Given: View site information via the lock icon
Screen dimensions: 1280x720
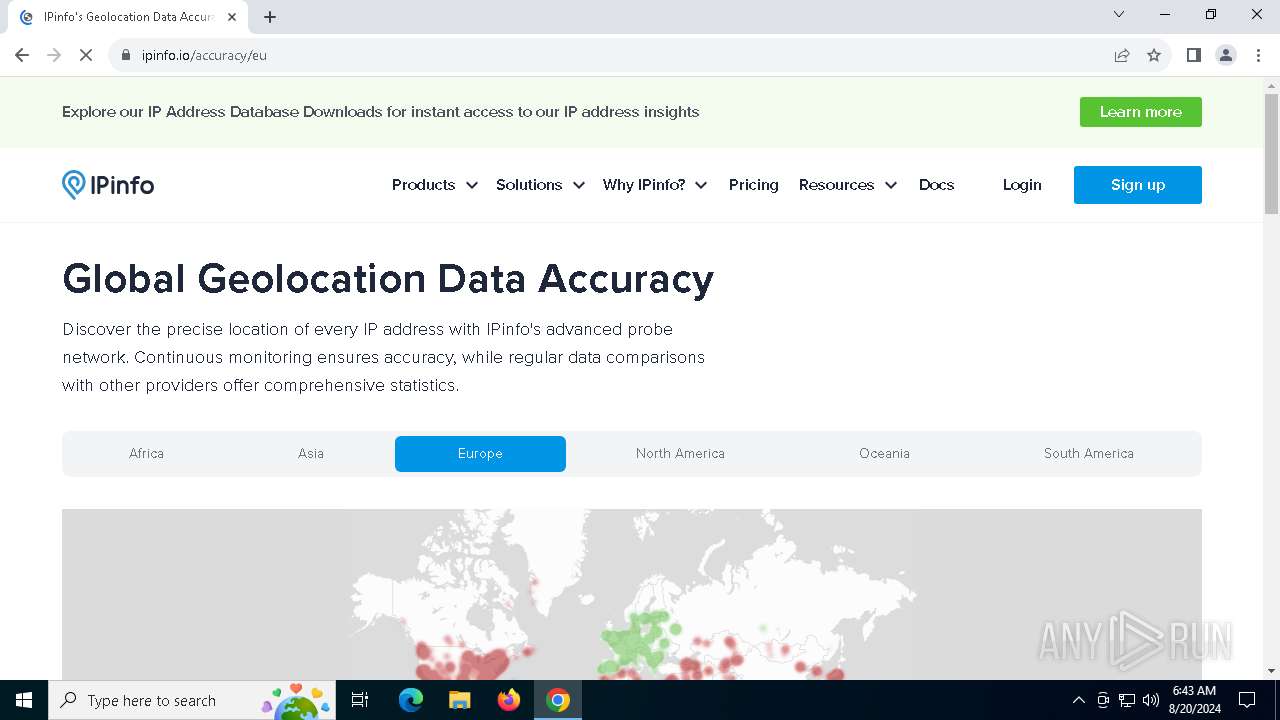Looking at the screenshot, I should click(125, 55).
